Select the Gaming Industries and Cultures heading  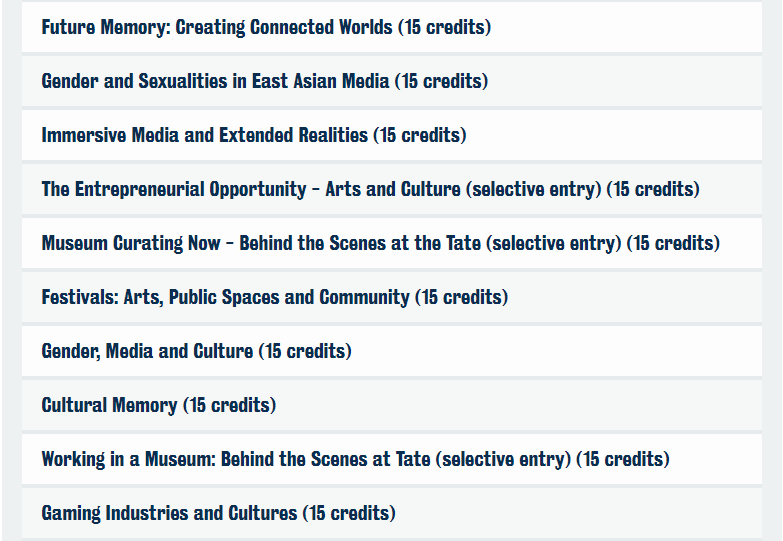218,513
